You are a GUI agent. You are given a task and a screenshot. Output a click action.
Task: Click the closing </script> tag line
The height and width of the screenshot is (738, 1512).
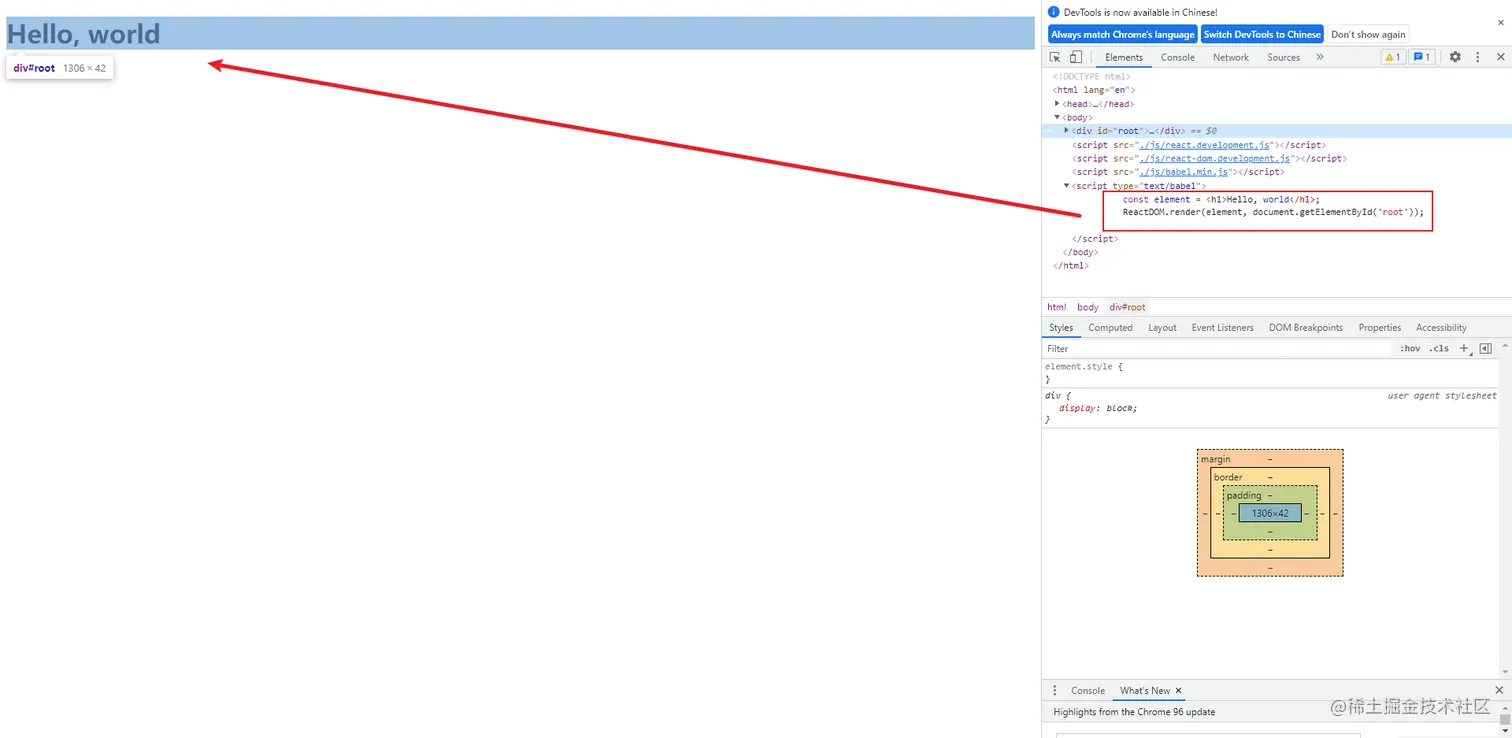[1095, 239]
